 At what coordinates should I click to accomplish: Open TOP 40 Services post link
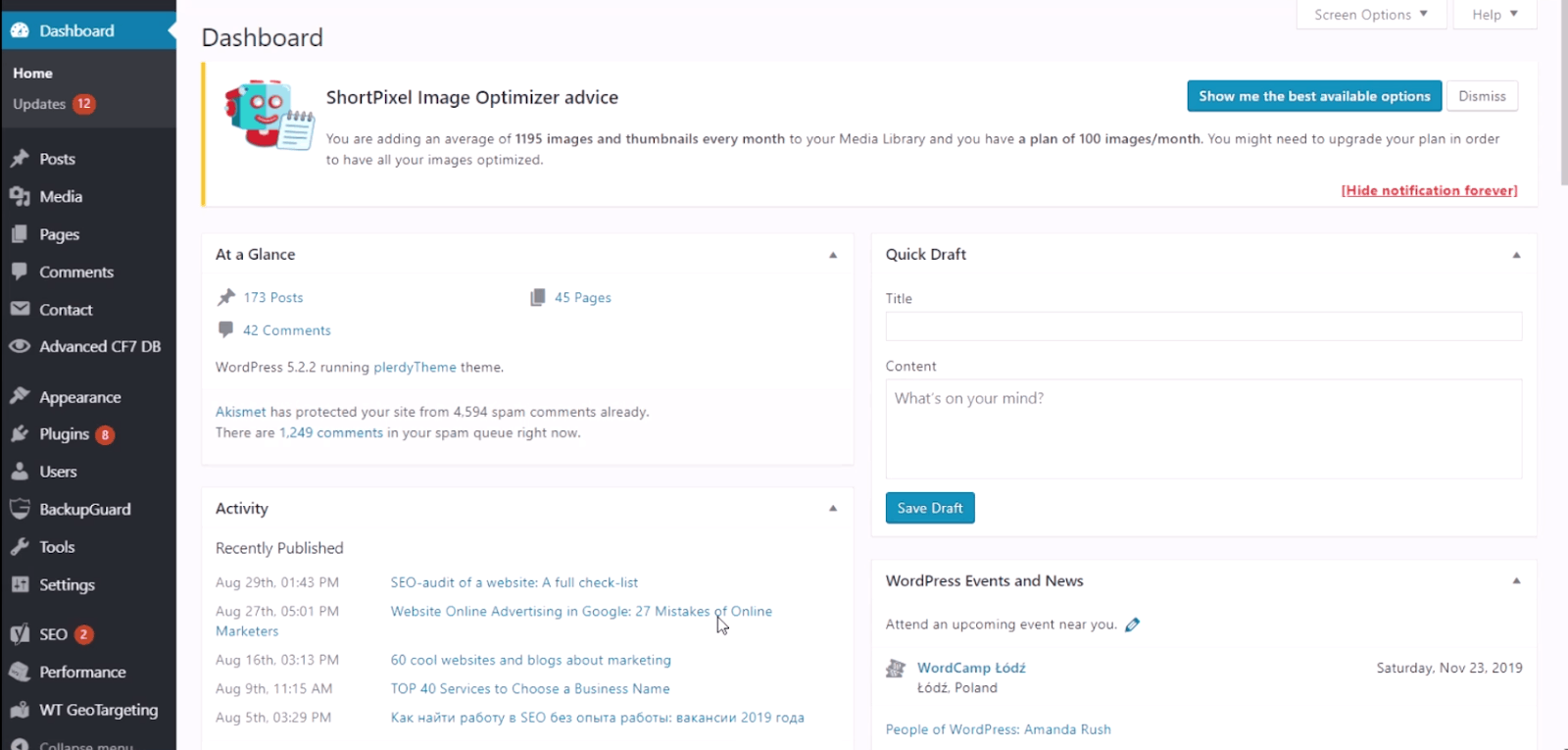pyautogui.click(x=530, y=688)
